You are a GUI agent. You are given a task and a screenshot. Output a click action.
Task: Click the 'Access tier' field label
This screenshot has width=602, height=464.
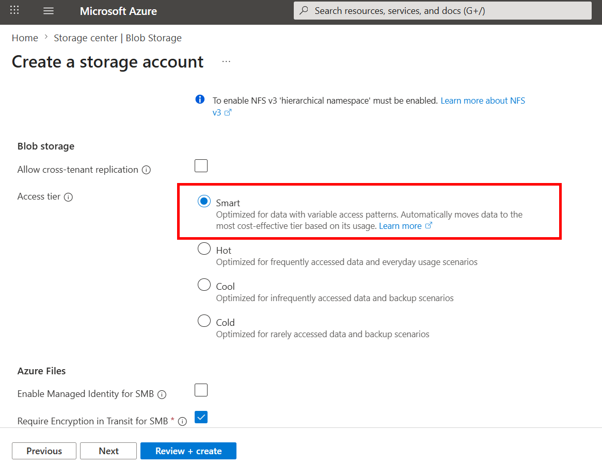pos(39,196)
